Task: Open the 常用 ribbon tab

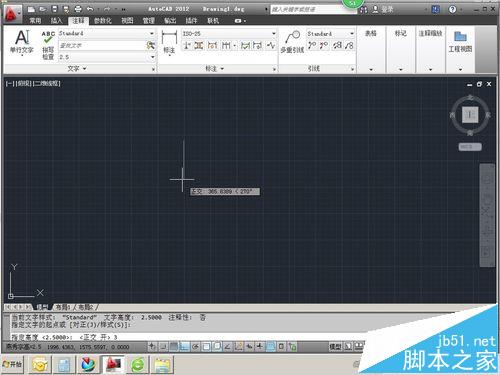Action: 35,21
